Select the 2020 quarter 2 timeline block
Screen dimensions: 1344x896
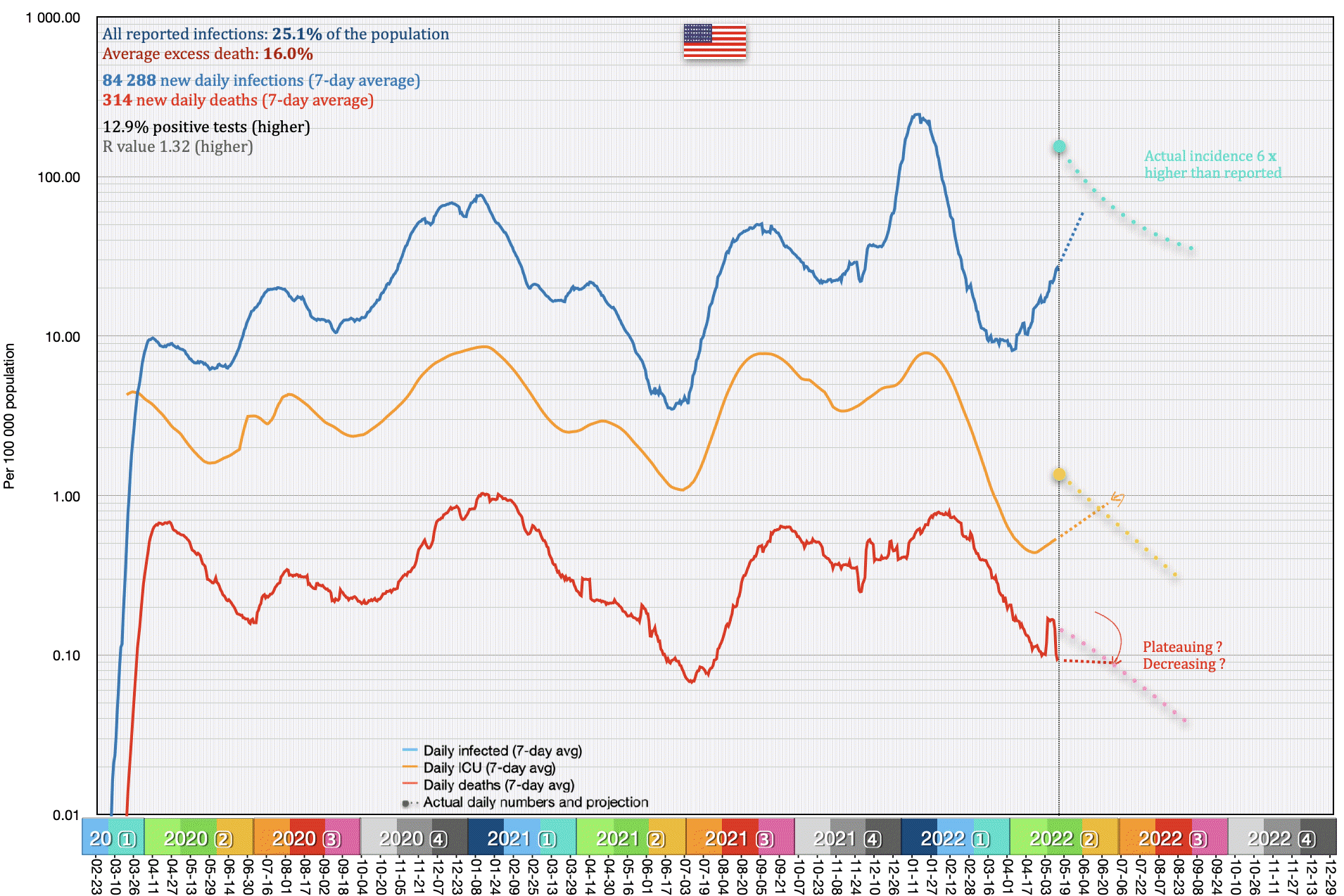(x=198, y=838)
